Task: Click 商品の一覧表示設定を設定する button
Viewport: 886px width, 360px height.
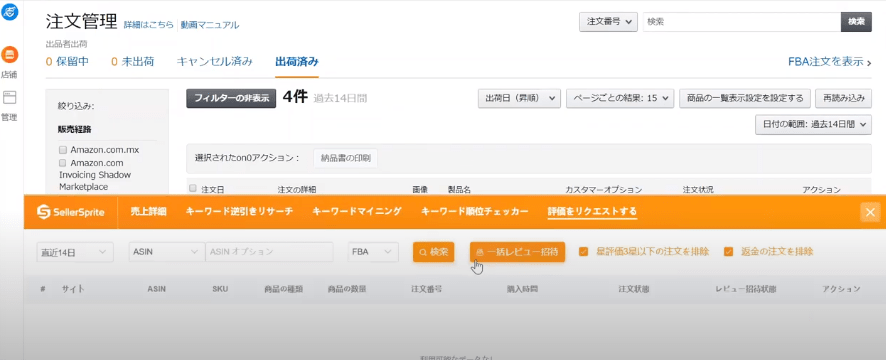Action: pyautogui.click(x=745, y=98)
